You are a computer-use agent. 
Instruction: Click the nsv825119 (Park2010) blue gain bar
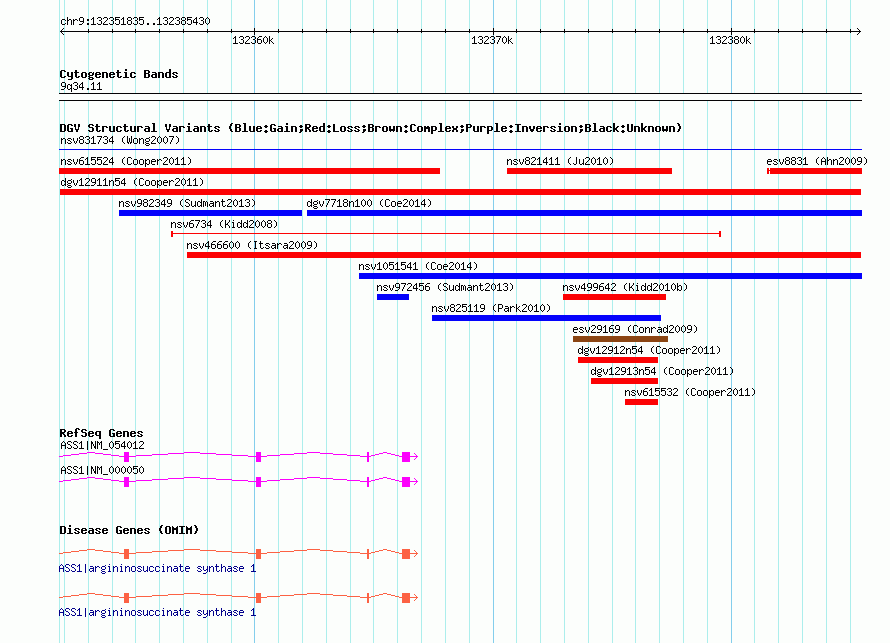(546, 318)
